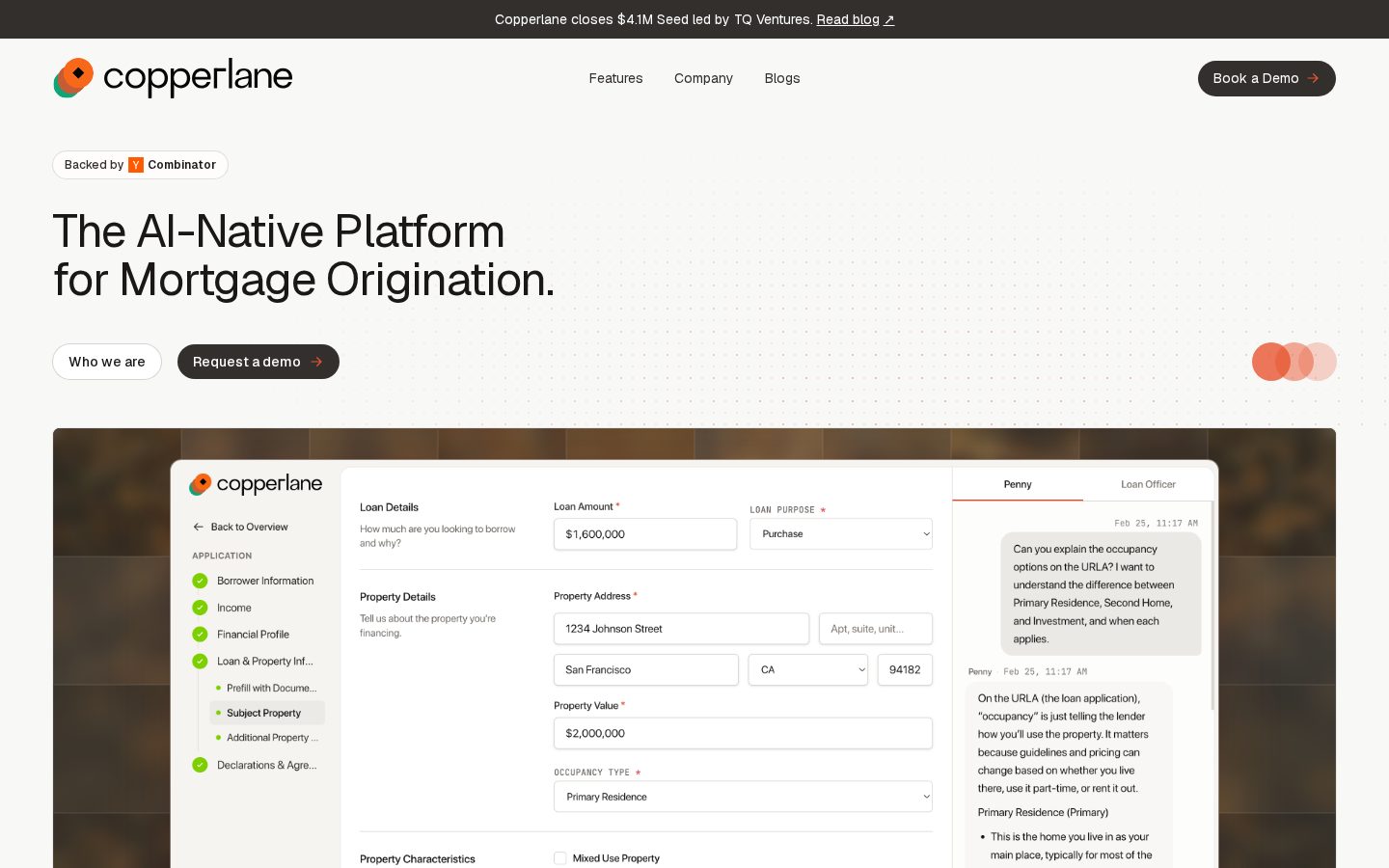Screen dimensions: 1389x868
Task: Click the Back to Overview link
Action: [240, 527]
